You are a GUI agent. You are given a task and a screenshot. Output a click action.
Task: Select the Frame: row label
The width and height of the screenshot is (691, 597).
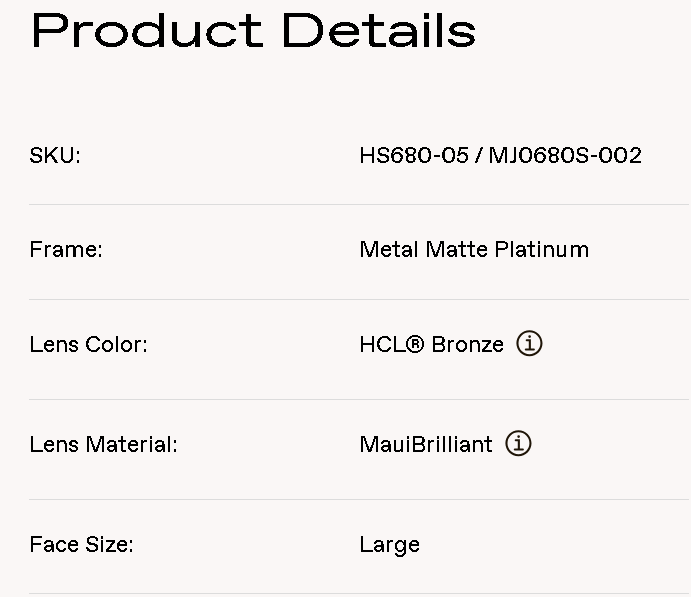click(66, 250)
